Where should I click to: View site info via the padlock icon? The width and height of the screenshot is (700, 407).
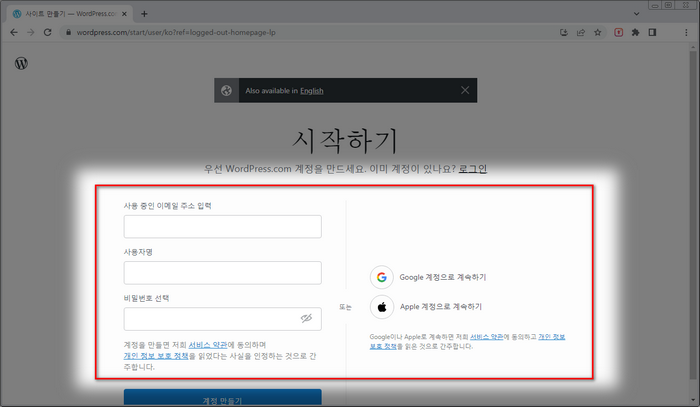68,32
